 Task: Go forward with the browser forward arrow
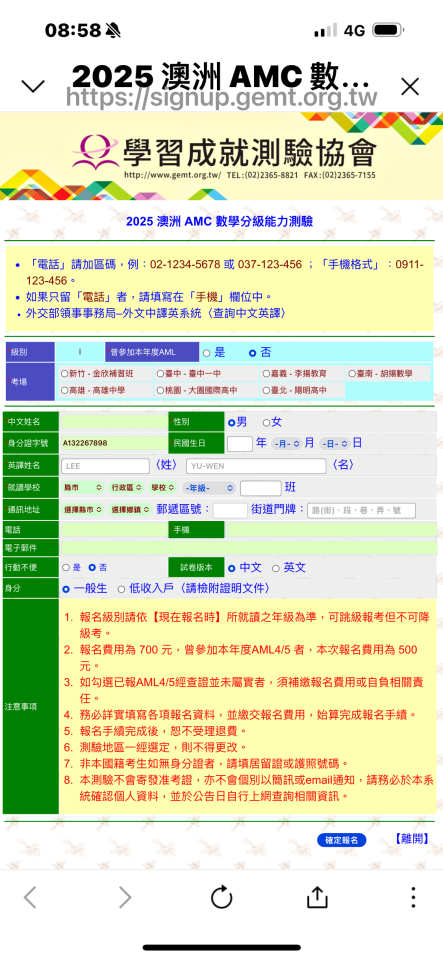pyautogui.click(x=124, y=898)
